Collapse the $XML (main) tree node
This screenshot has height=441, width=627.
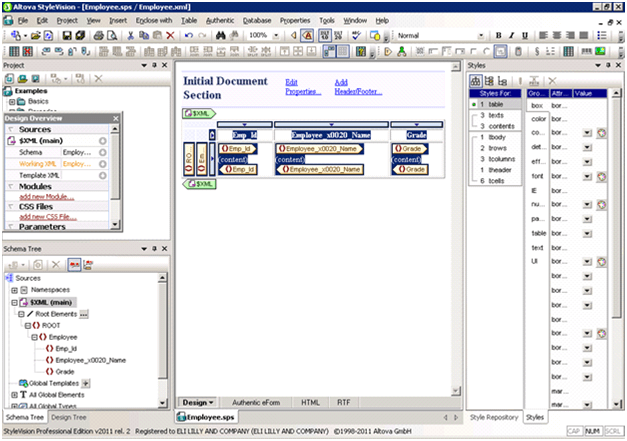(x=15, y=303)
